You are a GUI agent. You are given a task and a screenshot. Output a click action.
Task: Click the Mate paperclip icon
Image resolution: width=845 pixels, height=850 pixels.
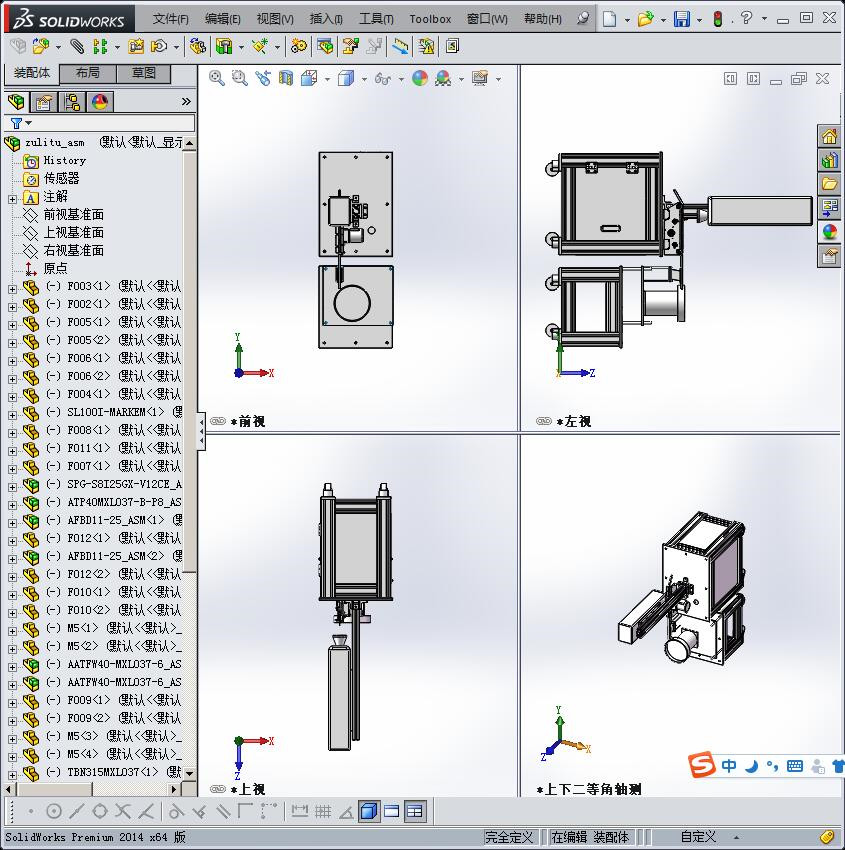(x=77, y=47)
